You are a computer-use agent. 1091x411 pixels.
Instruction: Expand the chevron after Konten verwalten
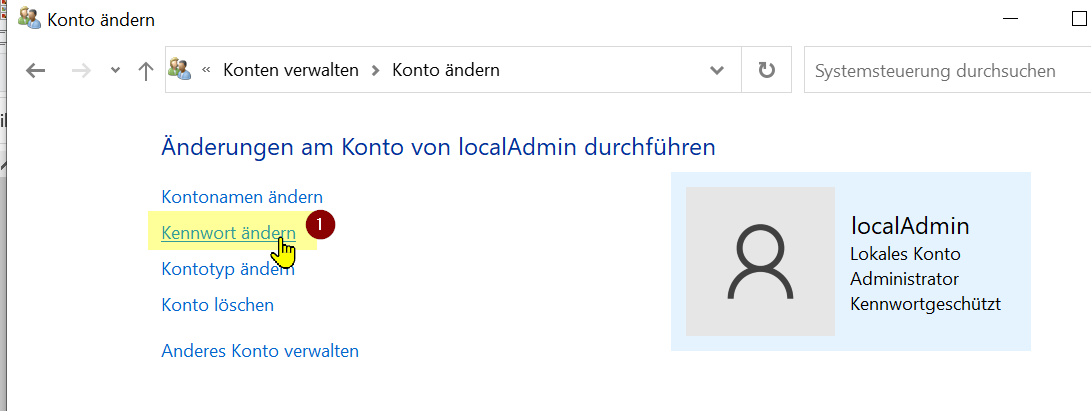(376, 71)
